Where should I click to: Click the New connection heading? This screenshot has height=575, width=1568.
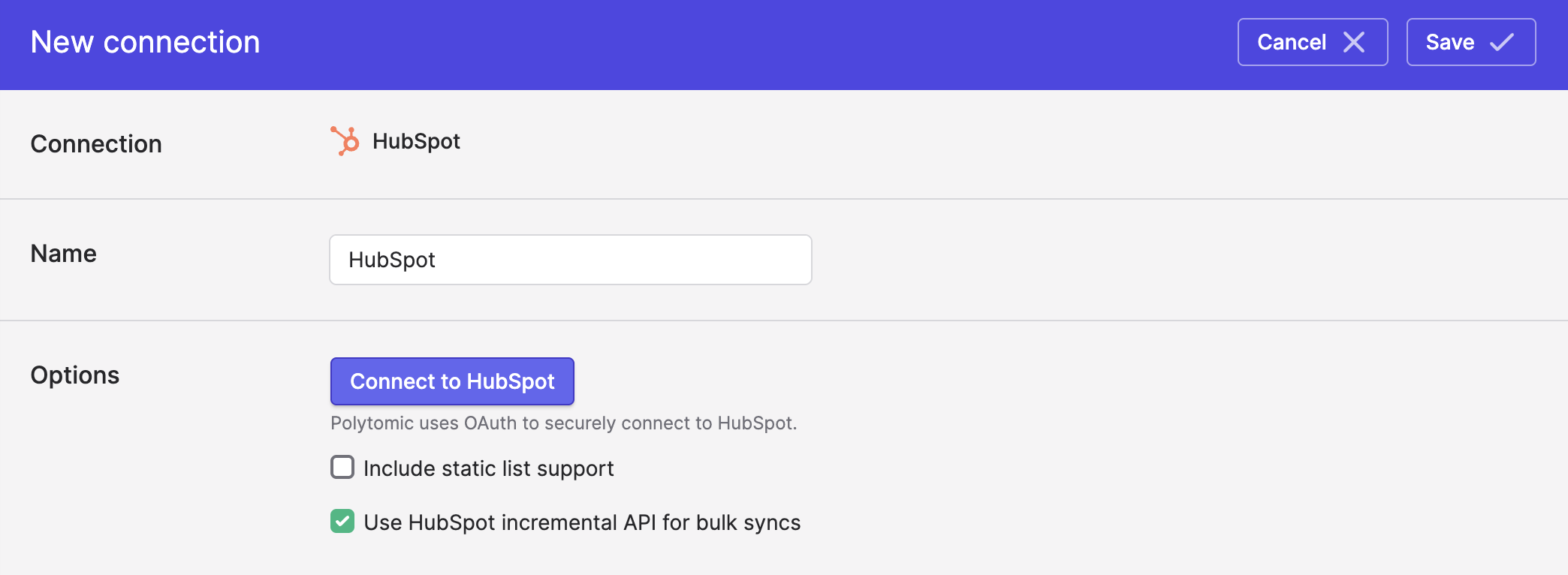145,42
